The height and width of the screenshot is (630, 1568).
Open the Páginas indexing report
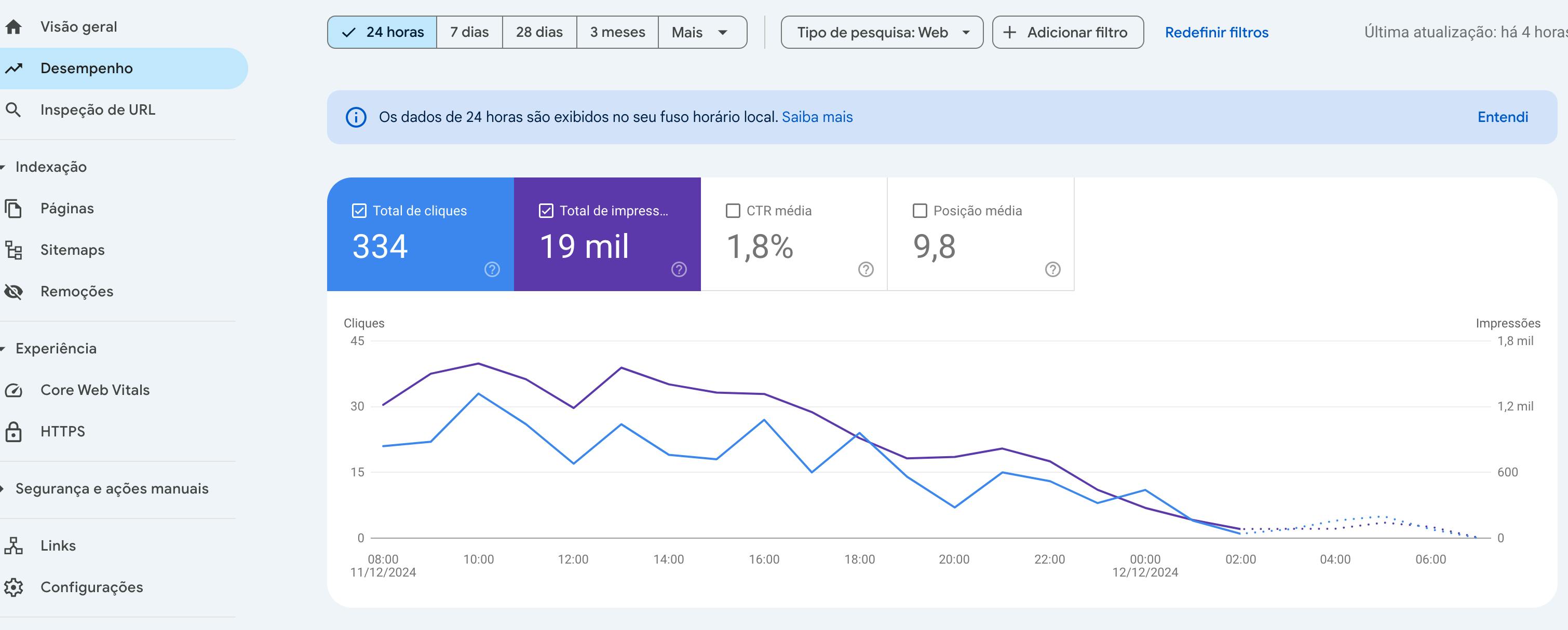[x=67, y=208]
